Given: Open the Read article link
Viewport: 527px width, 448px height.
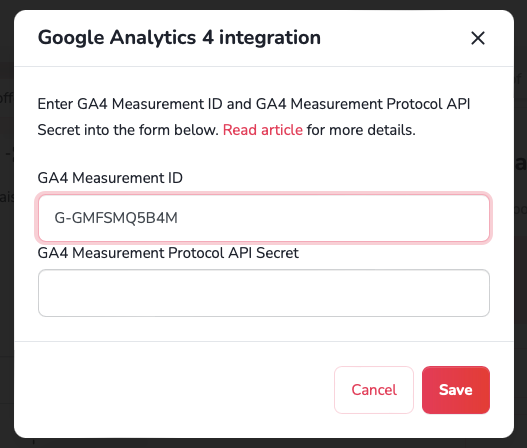Looking at the screenshot, I should click(x=262, y=130).
